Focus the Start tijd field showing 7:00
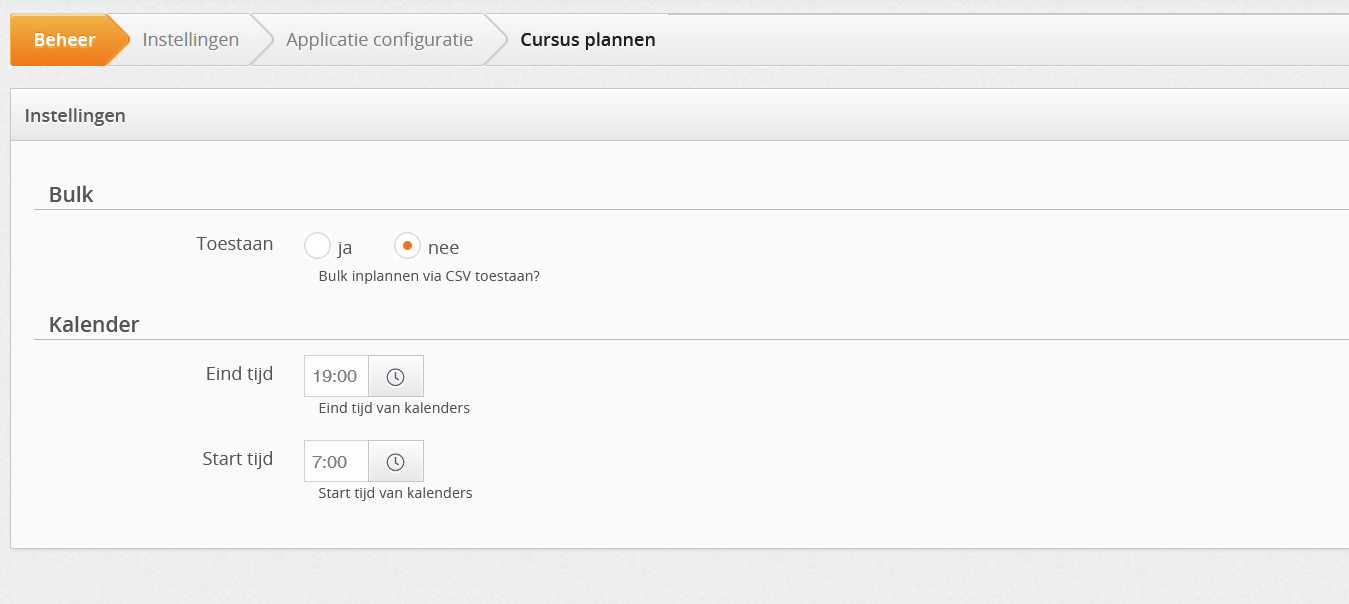The height and width of the screenshot is (604, 1349). 336,461
